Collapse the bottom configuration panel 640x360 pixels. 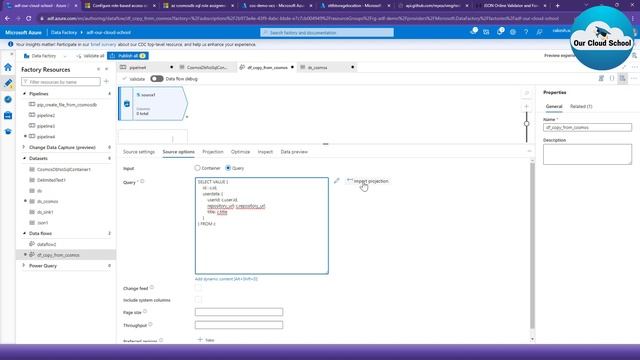pyautogui.click(x=529, y=151)
